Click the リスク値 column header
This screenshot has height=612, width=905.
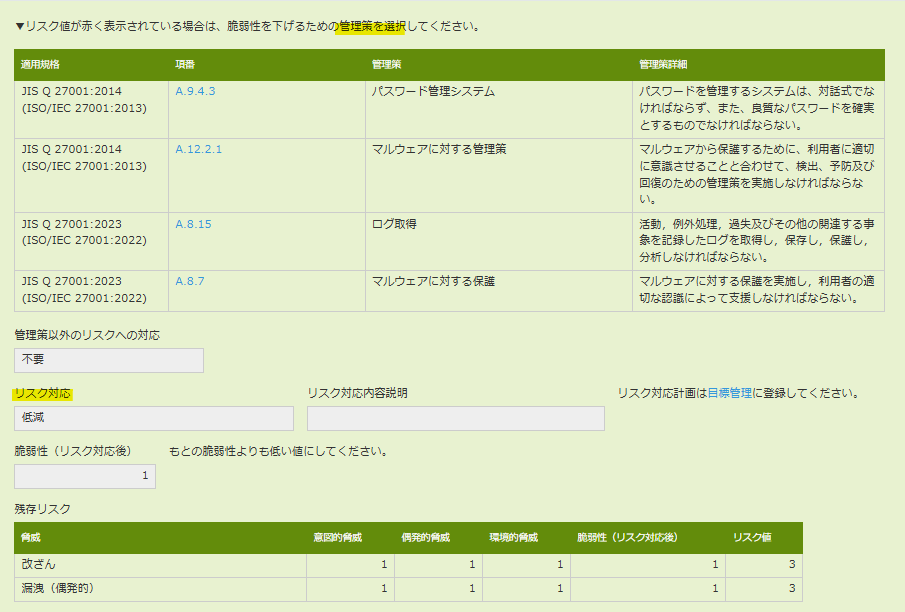[x=751, y=538]
